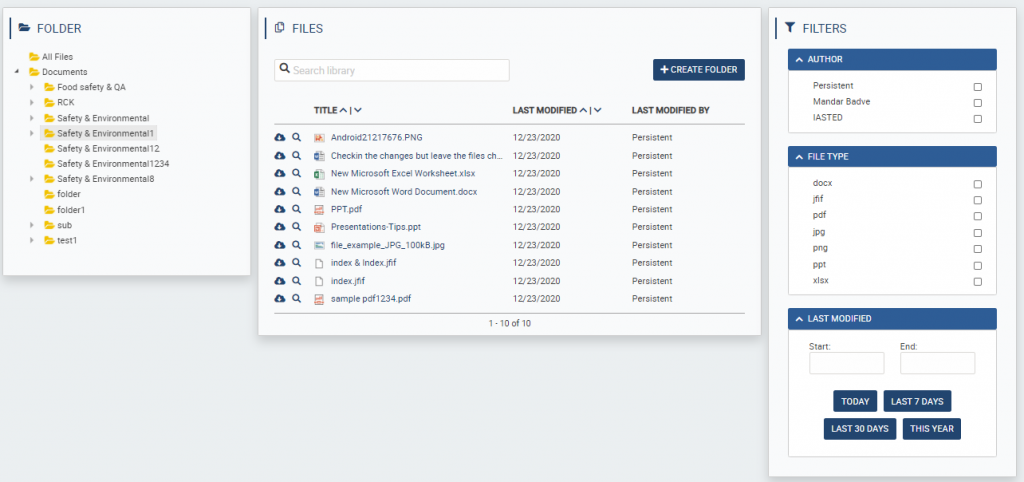
Task: Download the Android21217676.PNG file via cloud icon
Action: (280, 137)
